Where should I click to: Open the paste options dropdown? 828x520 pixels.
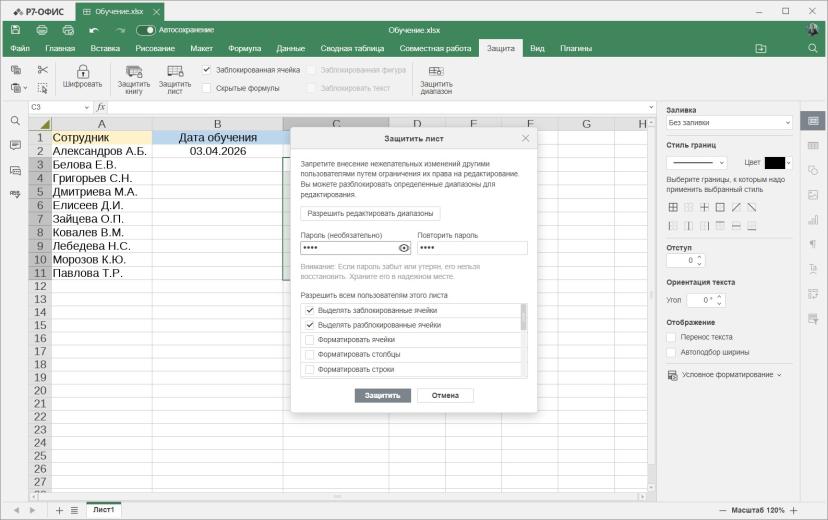pyautogui.click(x=25, y=88)
